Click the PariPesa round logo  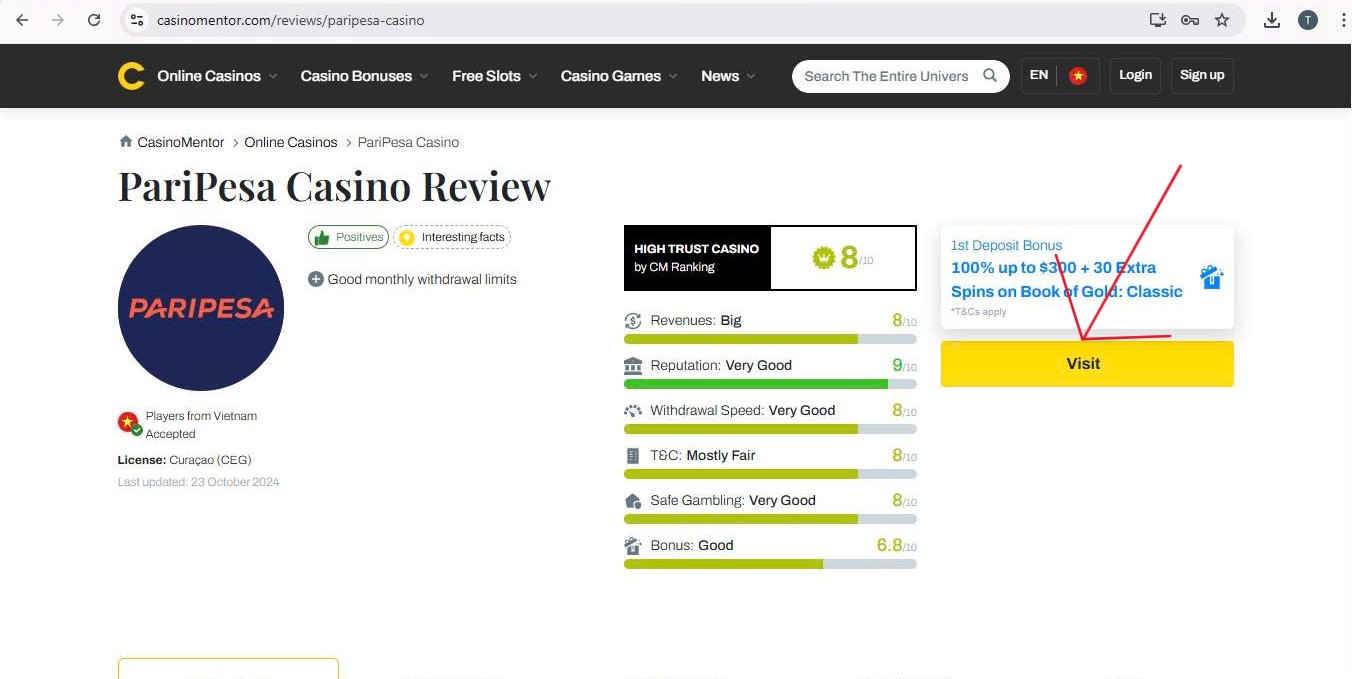tap(201, 308)
